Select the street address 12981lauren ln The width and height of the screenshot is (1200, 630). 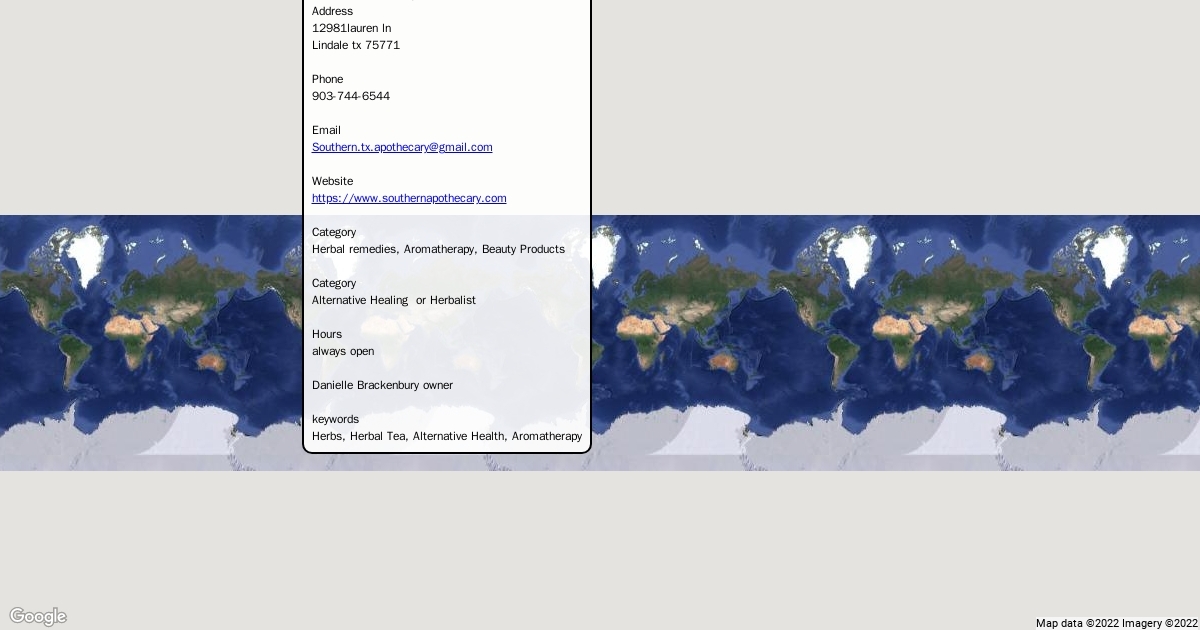(352, 28)
